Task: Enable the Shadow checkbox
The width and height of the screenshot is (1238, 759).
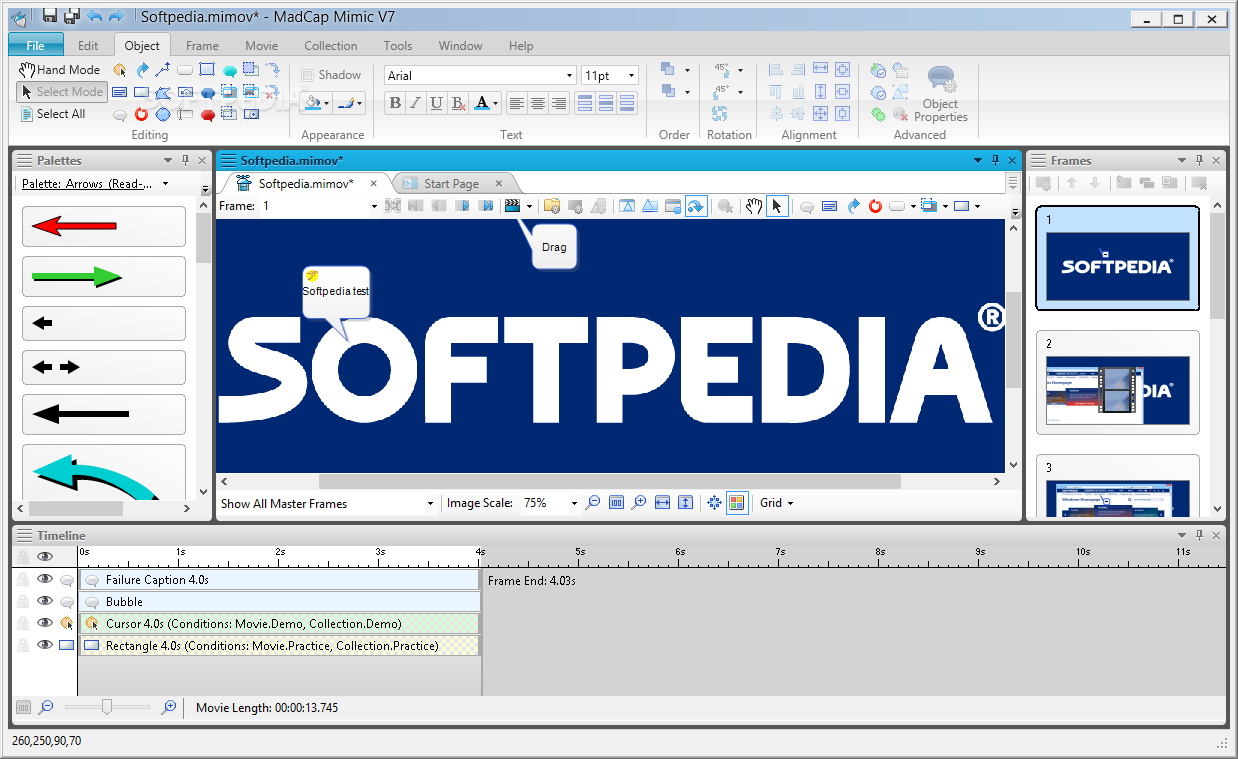Action: point(308,75)
